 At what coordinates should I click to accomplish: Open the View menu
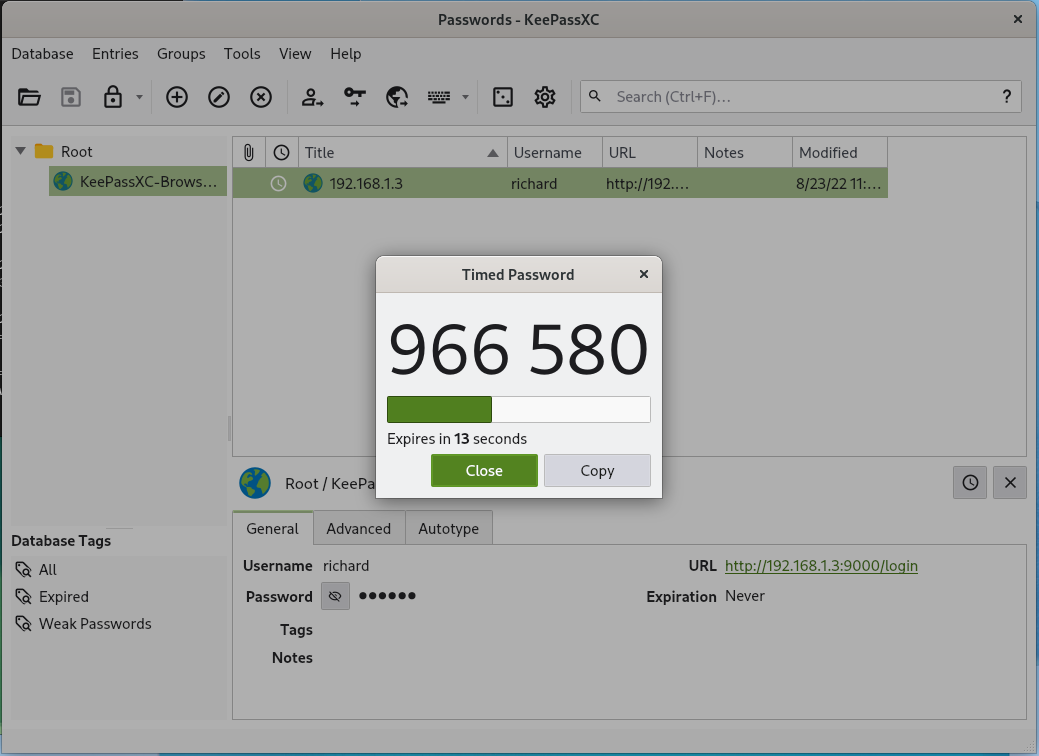tap(295, 54)
